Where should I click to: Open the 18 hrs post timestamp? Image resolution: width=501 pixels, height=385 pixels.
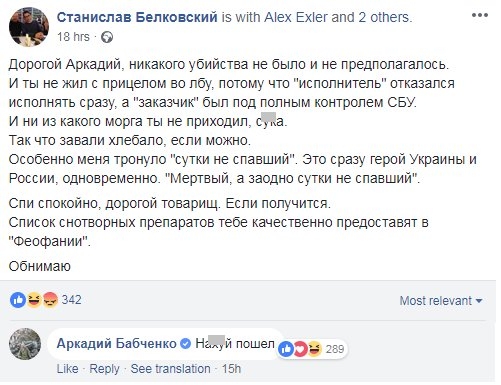(x=73, y=37)
